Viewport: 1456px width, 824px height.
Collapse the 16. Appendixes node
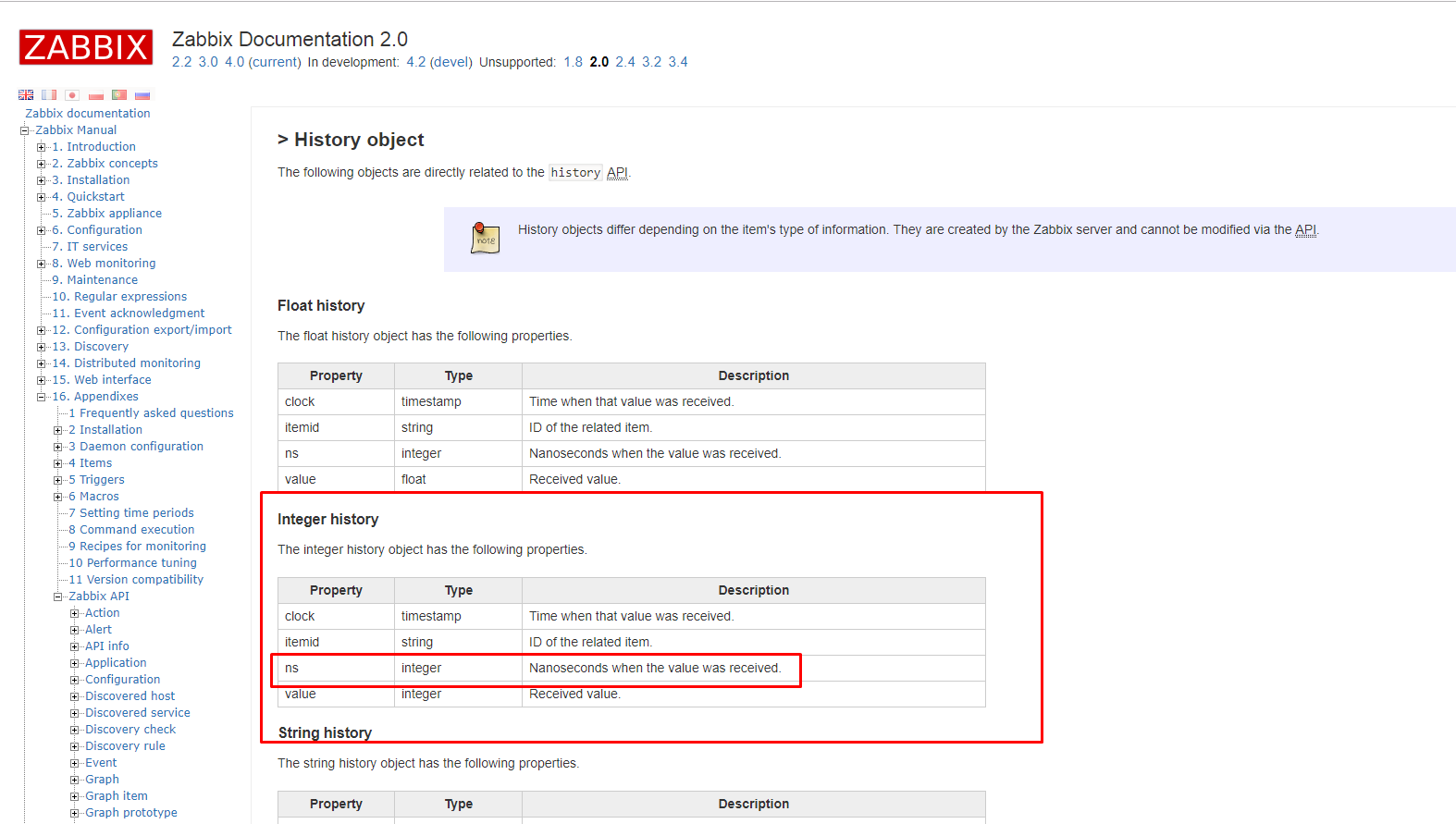pyautogui.click(x=41, y=397)
